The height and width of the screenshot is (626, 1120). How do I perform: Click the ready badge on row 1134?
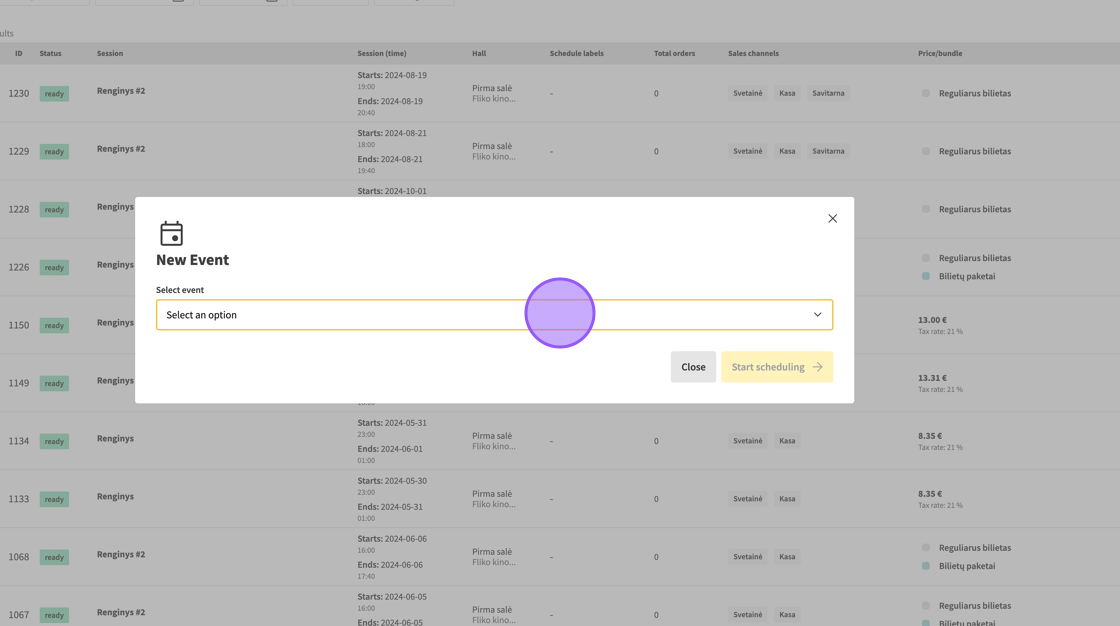pos(54,441)
